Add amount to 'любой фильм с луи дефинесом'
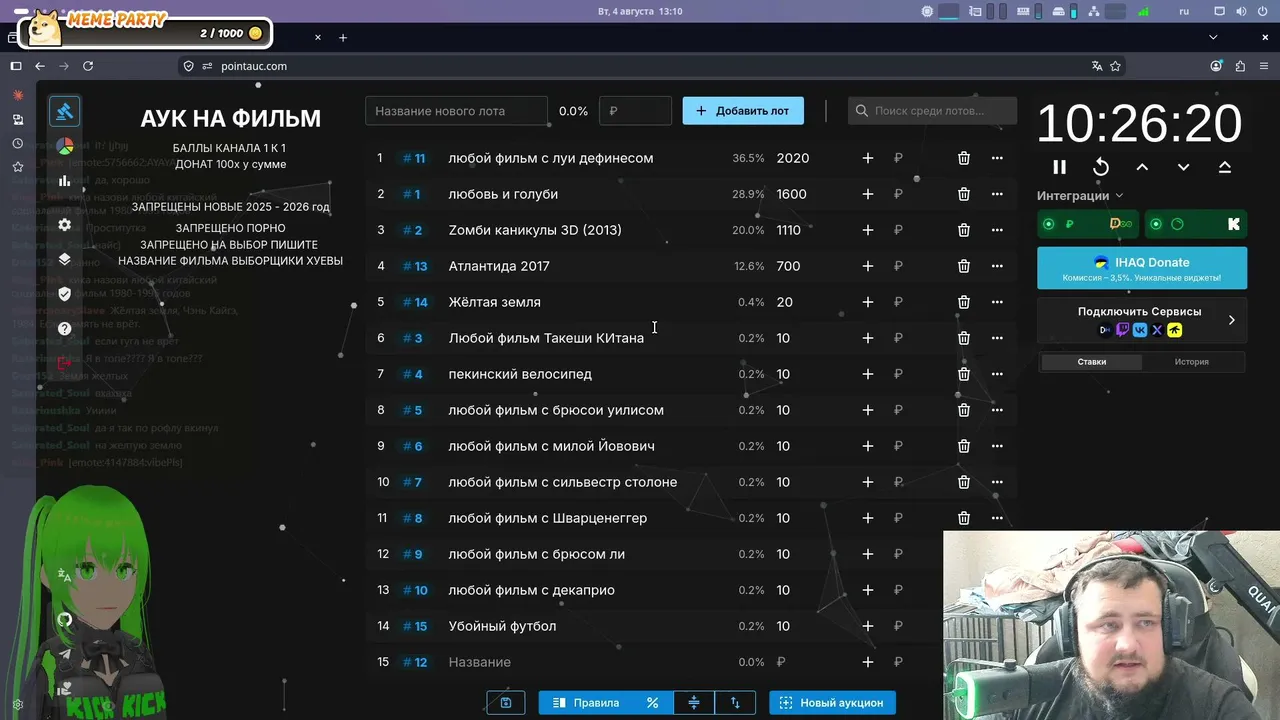Image resolution: width=1280 pixels, height=720 pixels. click(868, 158)
